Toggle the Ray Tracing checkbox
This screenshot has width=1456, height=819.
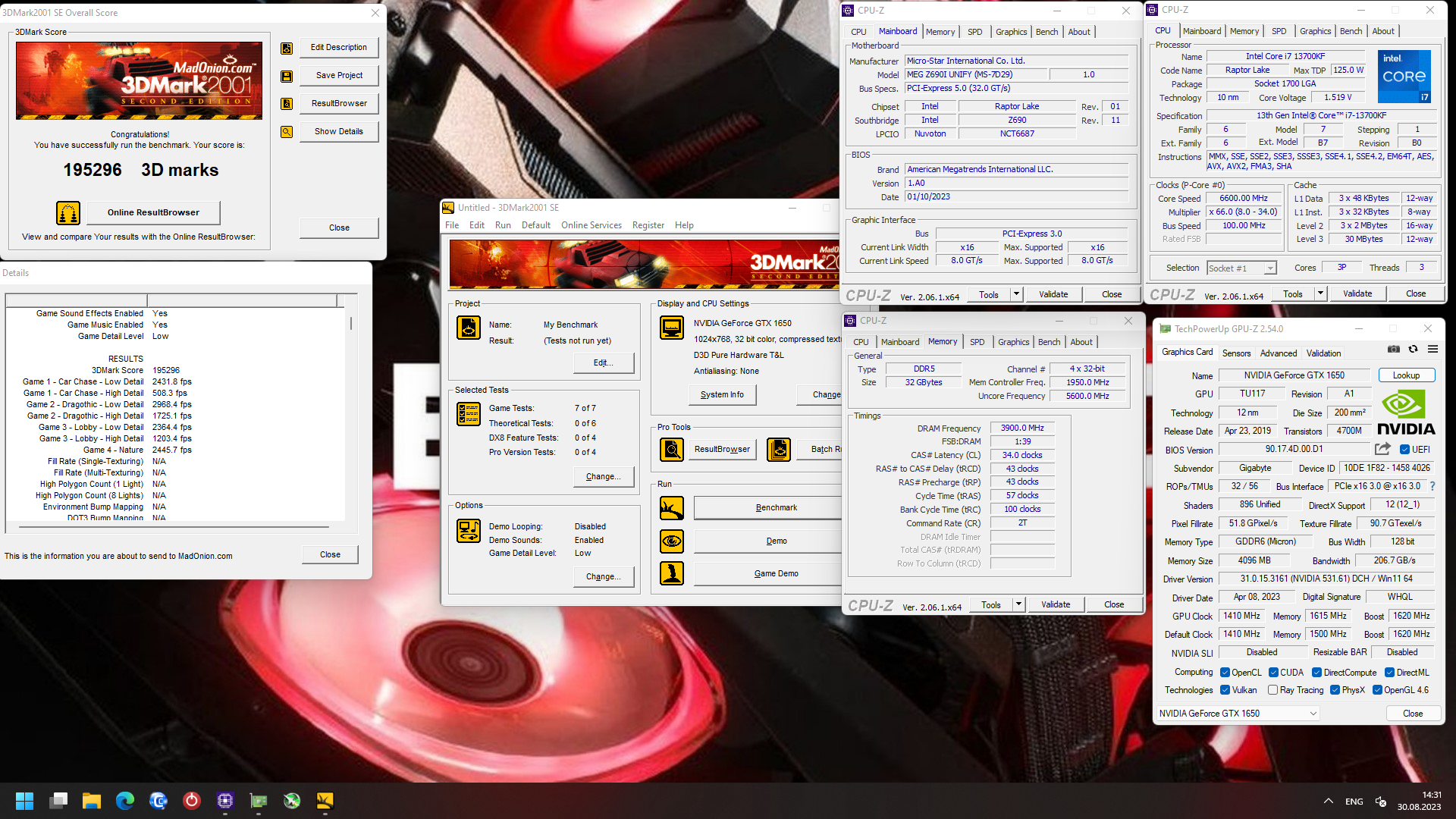click(x=1273, y=690)
